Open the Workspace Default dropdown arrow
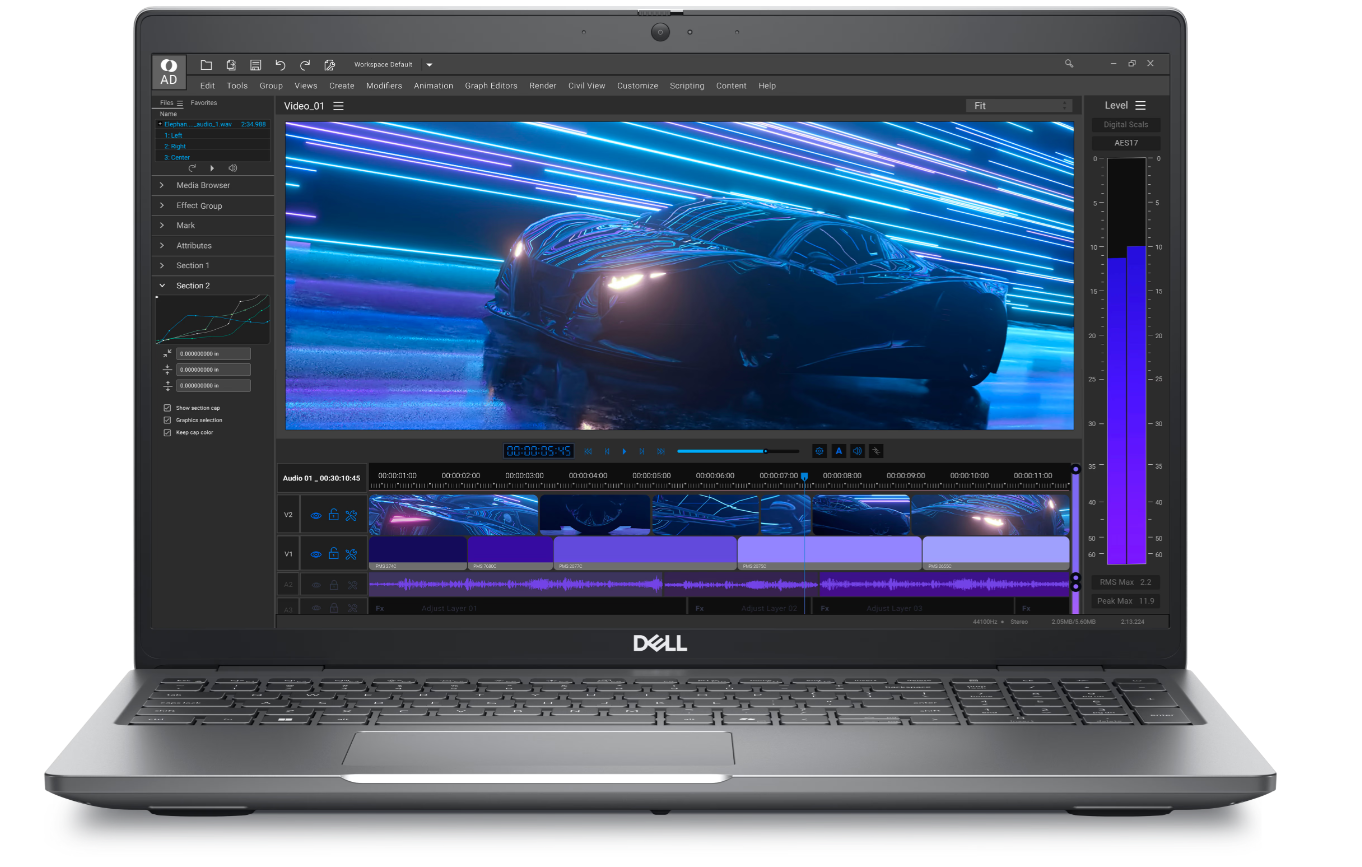Viewport: 1362px width, 867px height. tap(429, 65)
